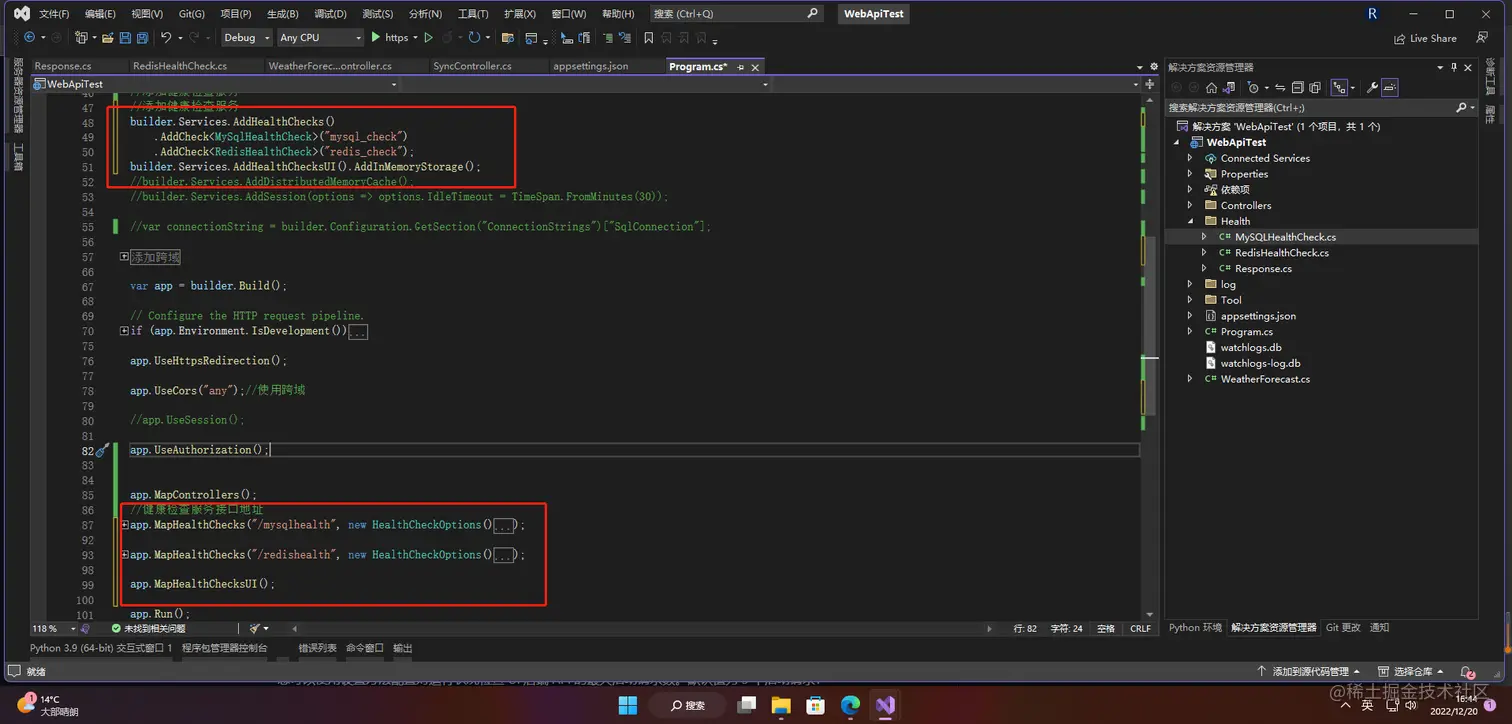Viewport: 1512px width, 724px height.
Task: Click the account avatar R icon
Action: pyautogui.click(x=1373, y=13)
